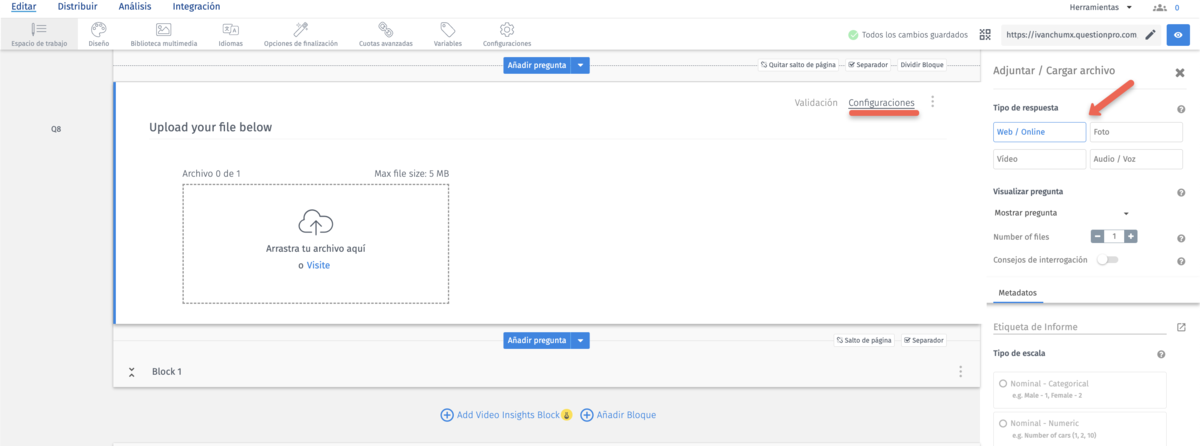The width and height of the screenshot is (1200, 446).
Task: Click Quitar salto de página
Action: pyautogui.click(x=798, y=64)
